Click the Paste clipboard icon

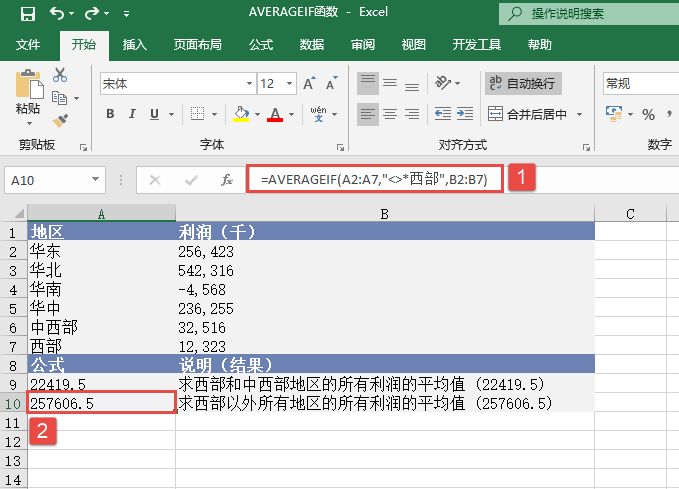tap(28, 88)
